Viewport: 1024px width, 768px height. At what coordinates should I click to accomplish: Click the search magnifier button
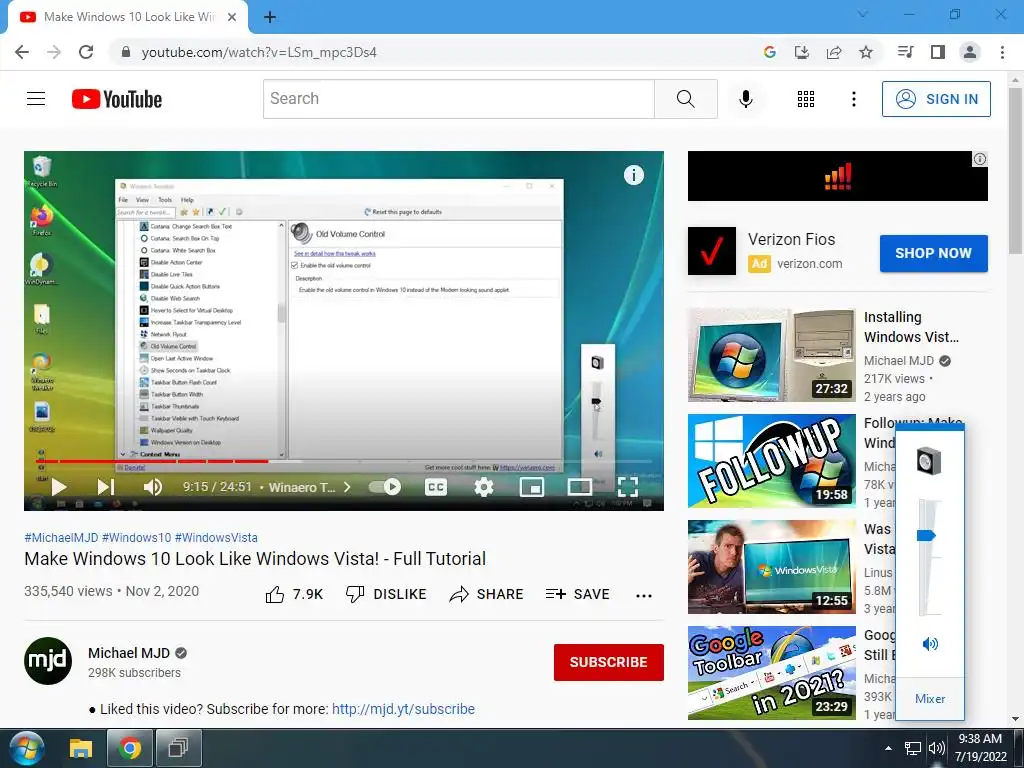(686, 99)
